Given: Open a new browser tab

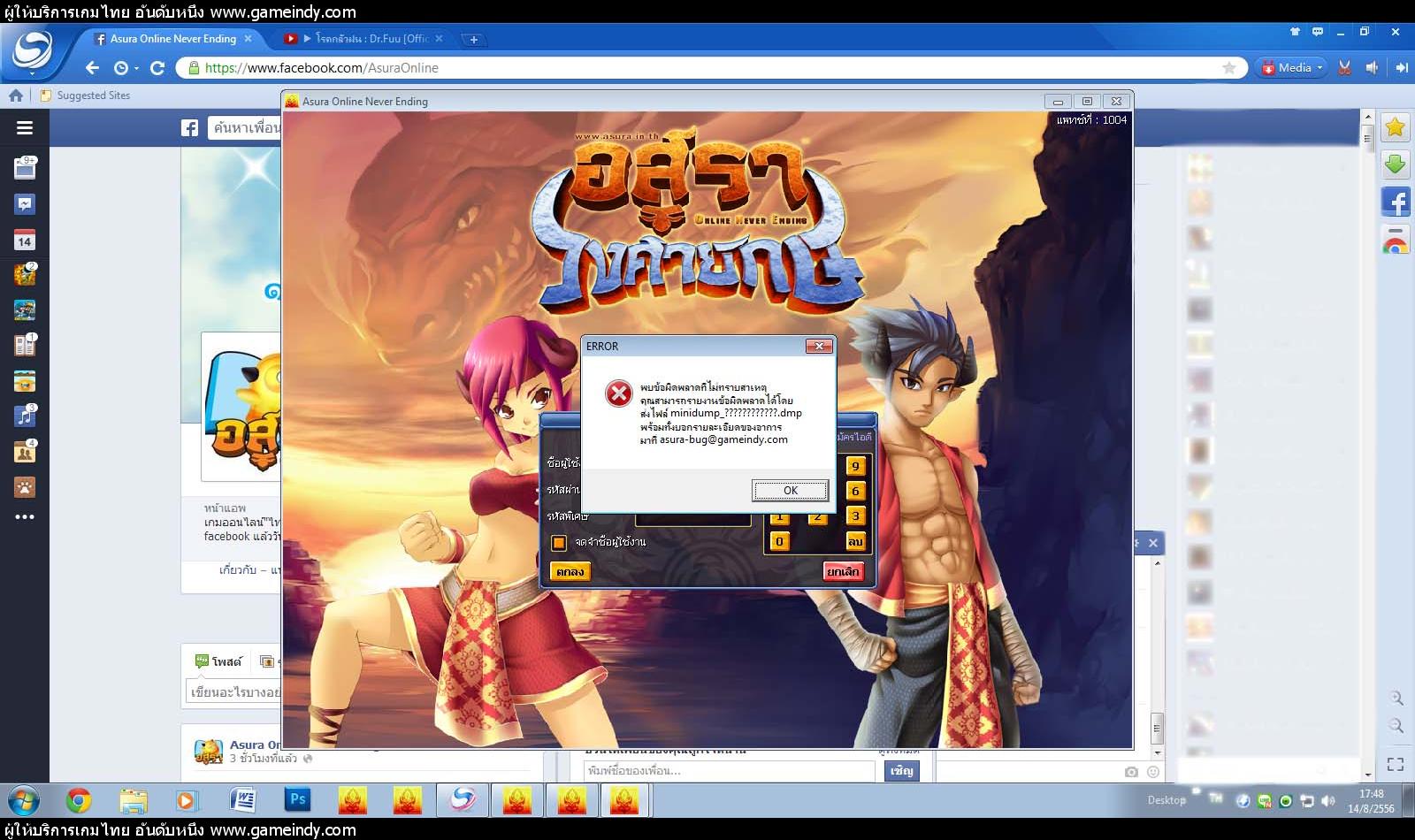Looking at the screenshot, I should [473, 39].
